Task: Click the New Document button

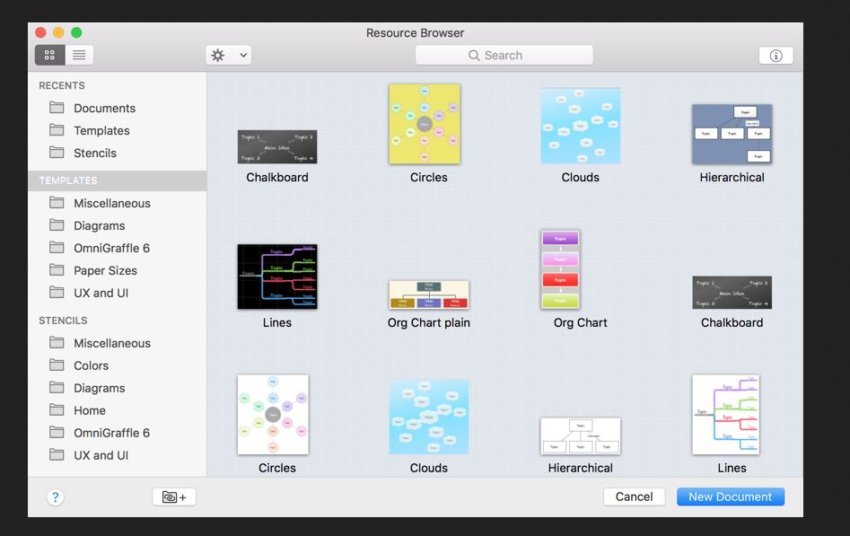Action: (730, 497)
